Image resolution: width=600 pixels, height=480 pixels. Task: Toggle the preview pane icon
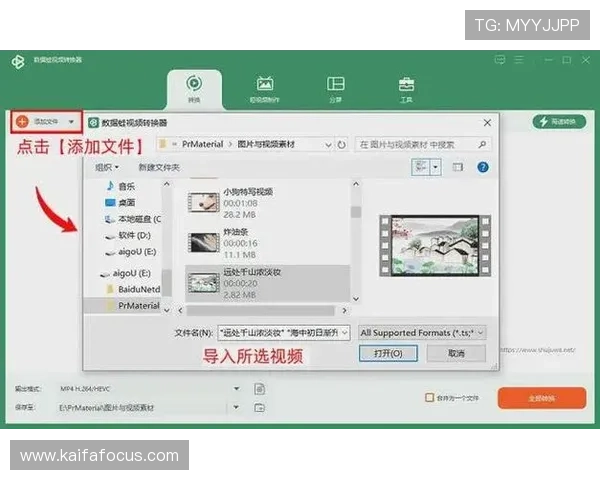pyautogui.click(x=457, y=167)
